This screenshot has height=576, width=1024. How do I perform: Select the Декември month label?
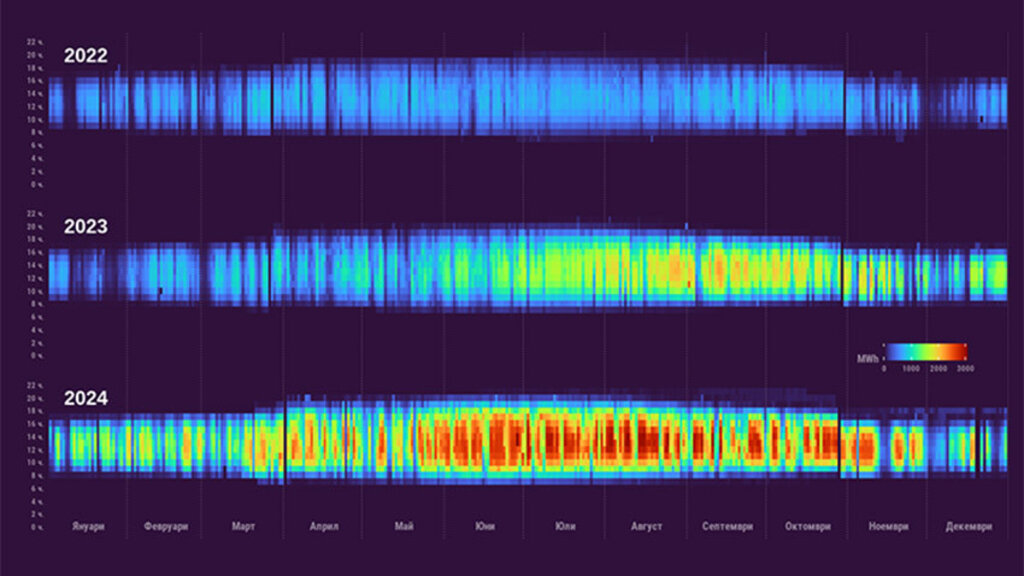[969, 526]
